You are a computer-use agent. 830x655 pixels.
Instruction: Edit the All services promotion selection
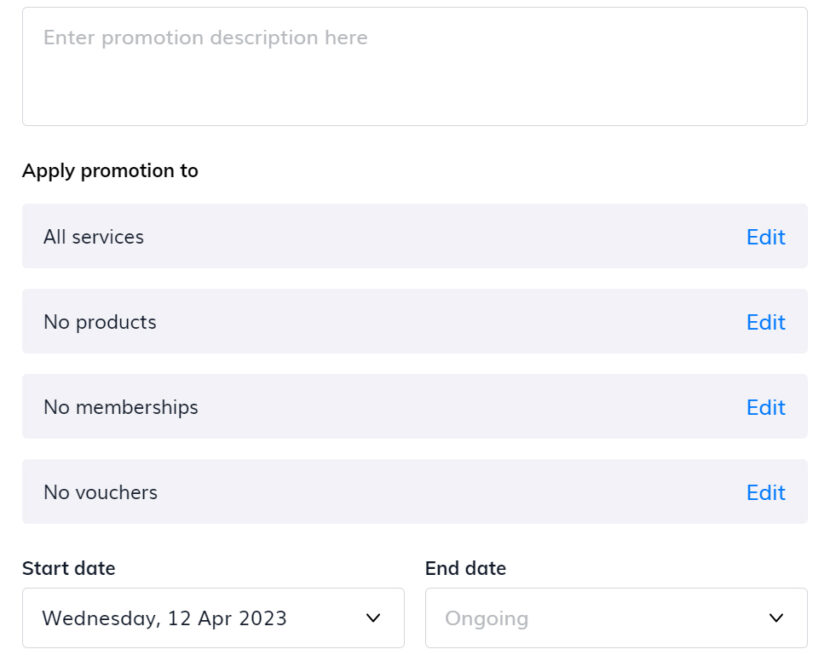[x=765, y=237]
